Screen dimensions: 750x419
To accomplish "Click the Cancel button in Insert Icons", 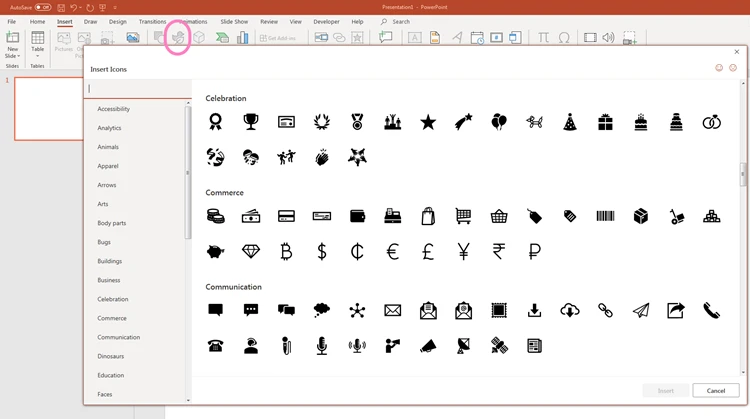I will (x=716, y=391).
